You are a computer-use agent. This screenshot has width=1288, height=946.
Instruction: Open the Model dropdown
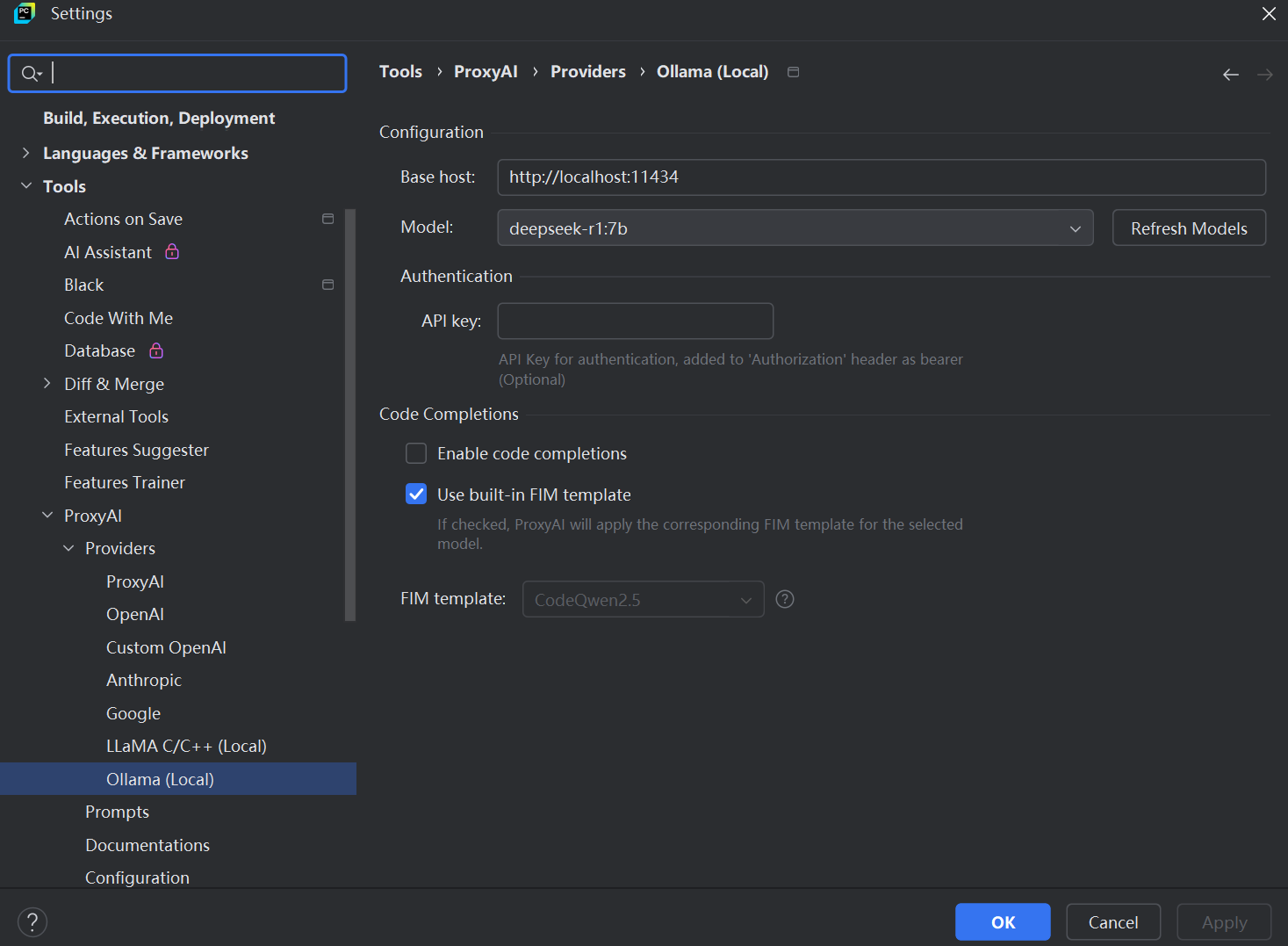(1075, 227)
